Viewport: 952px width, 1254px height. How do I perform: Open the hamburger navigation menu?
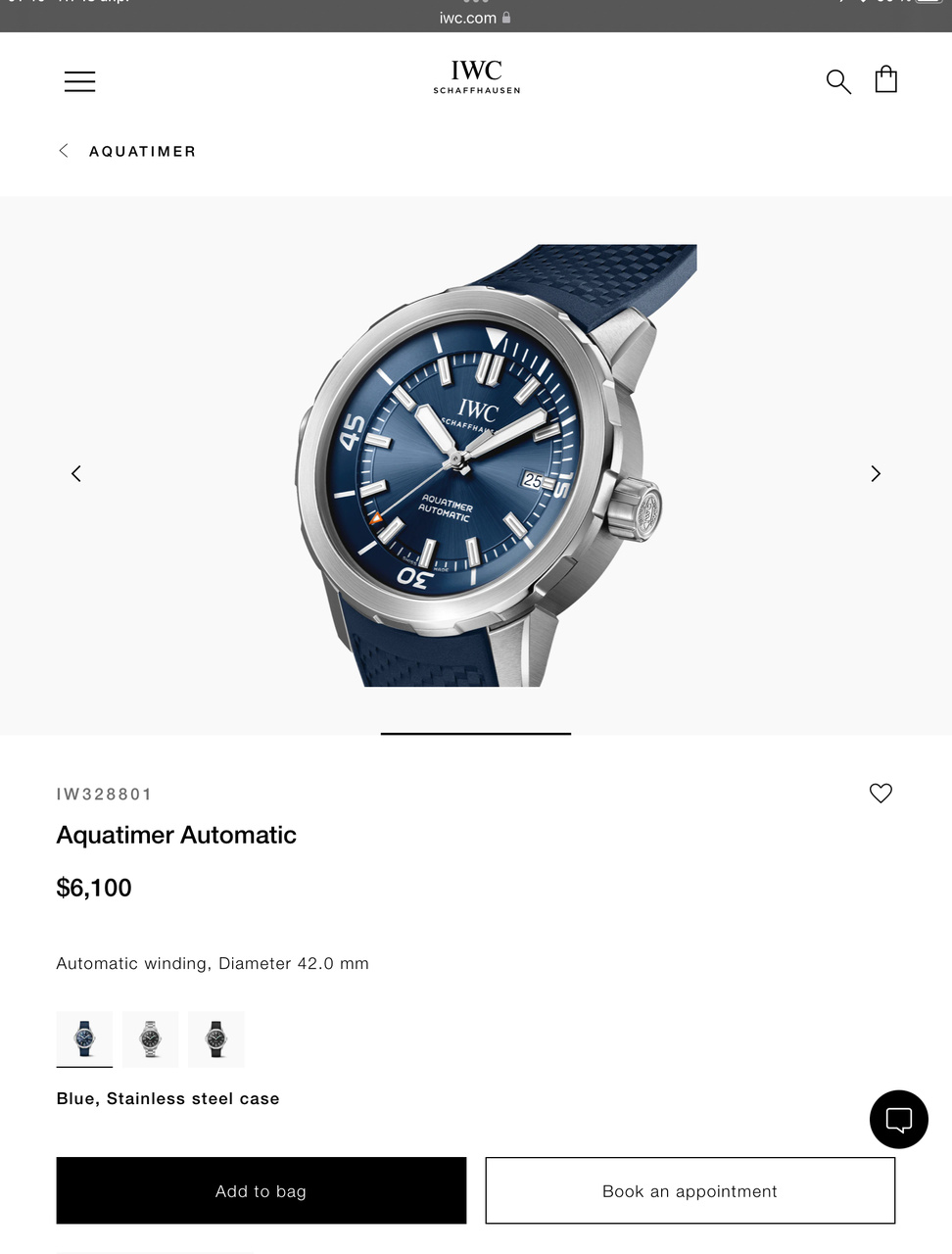pyautogui.click(x=80, y=81)
